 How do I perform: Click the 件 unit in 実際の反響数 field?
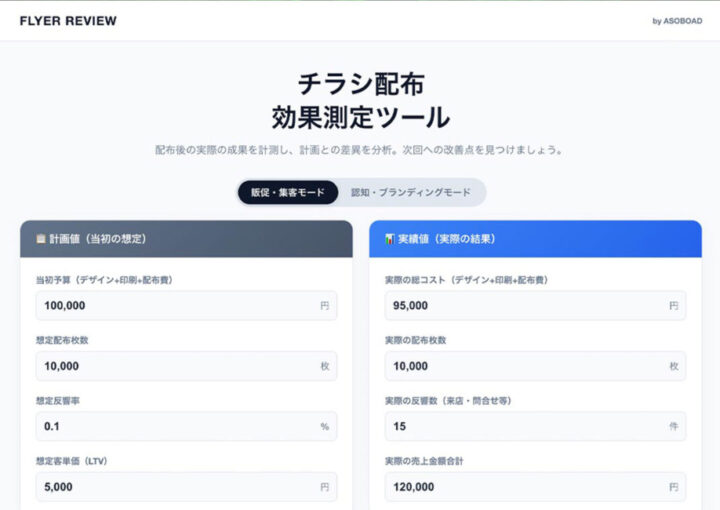coord(674,426)
